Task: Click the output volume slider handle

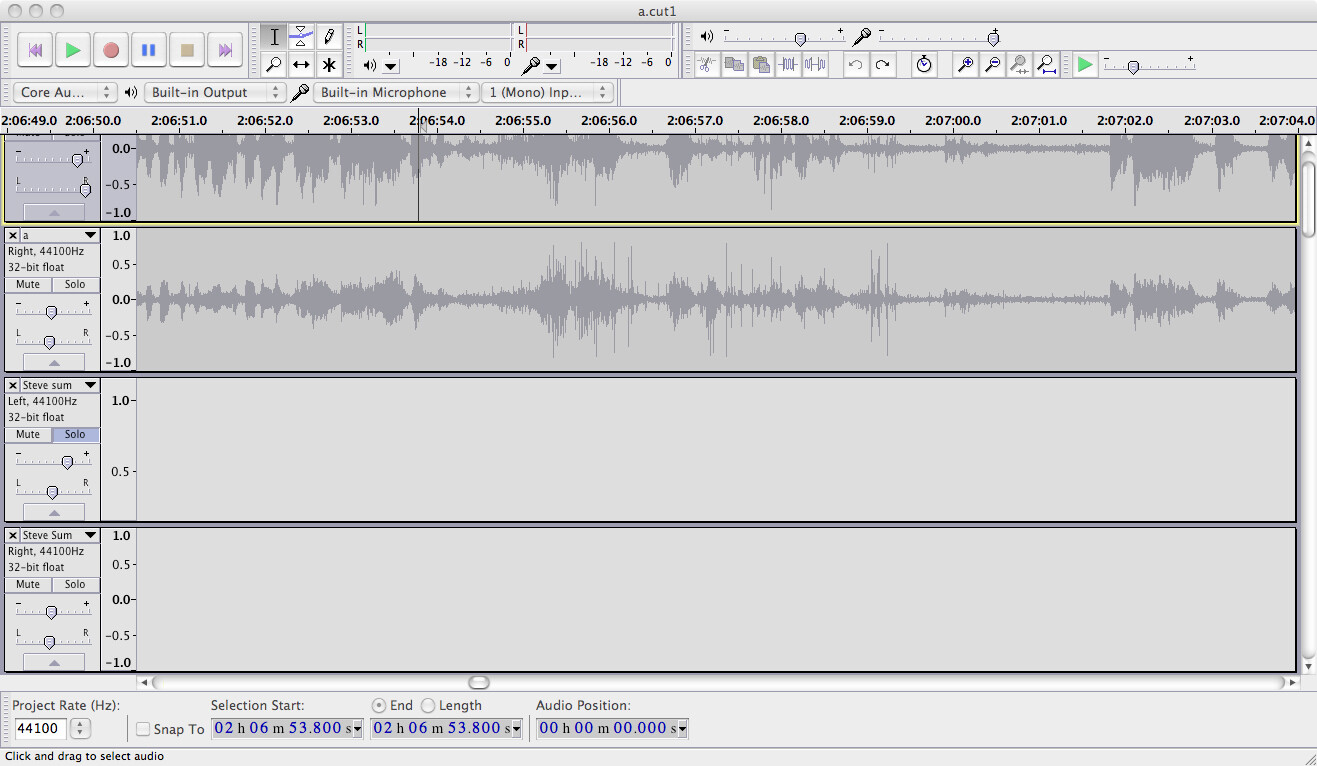Action: point(800,38)
